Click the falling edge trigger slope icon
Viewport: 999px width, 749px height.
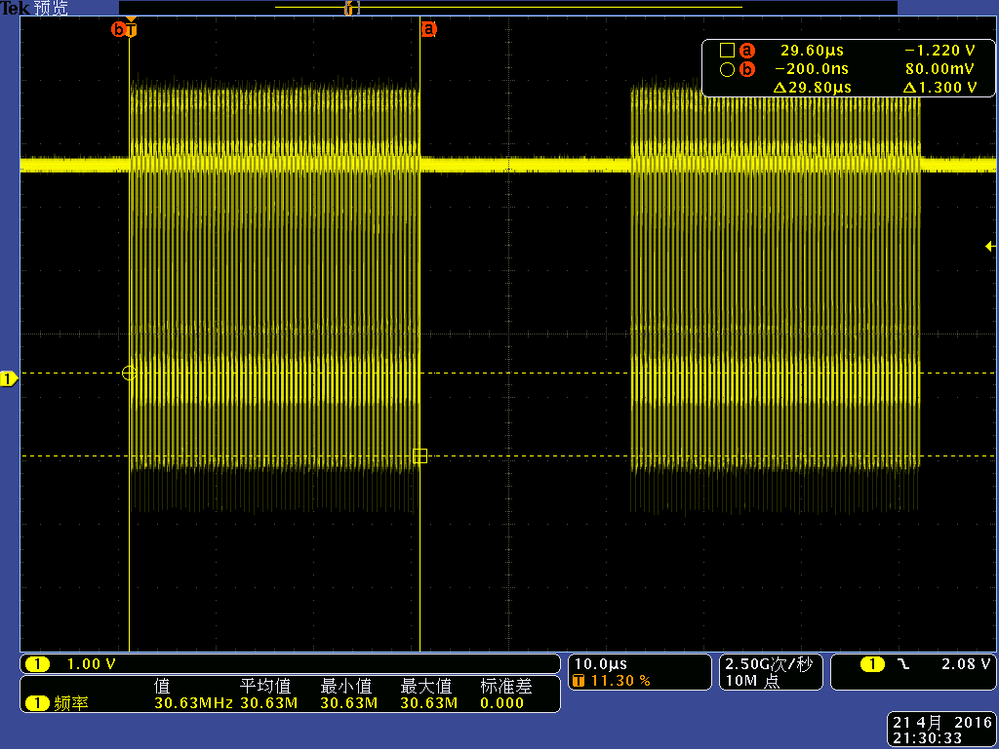tap(903, 664)
